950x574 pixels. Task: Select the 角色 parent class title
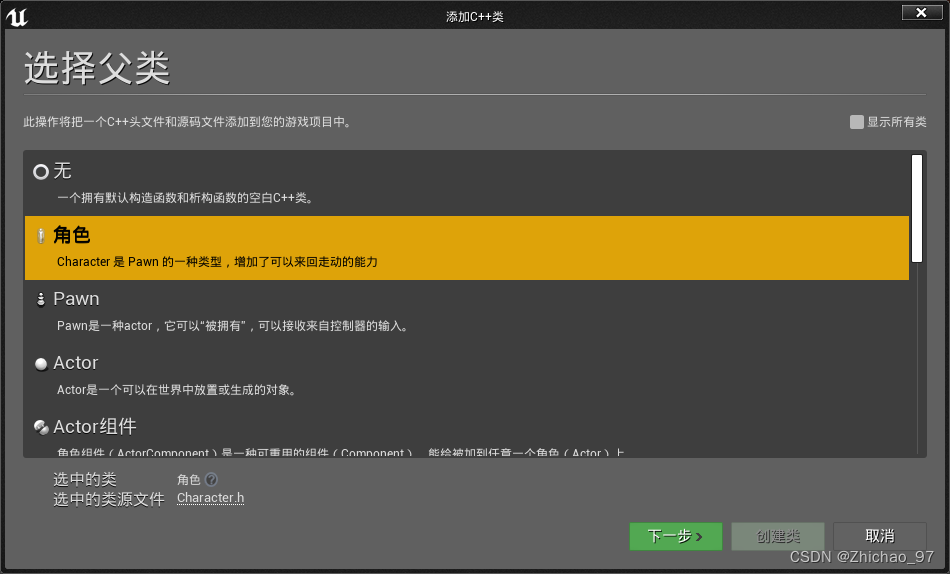[71, 235]
